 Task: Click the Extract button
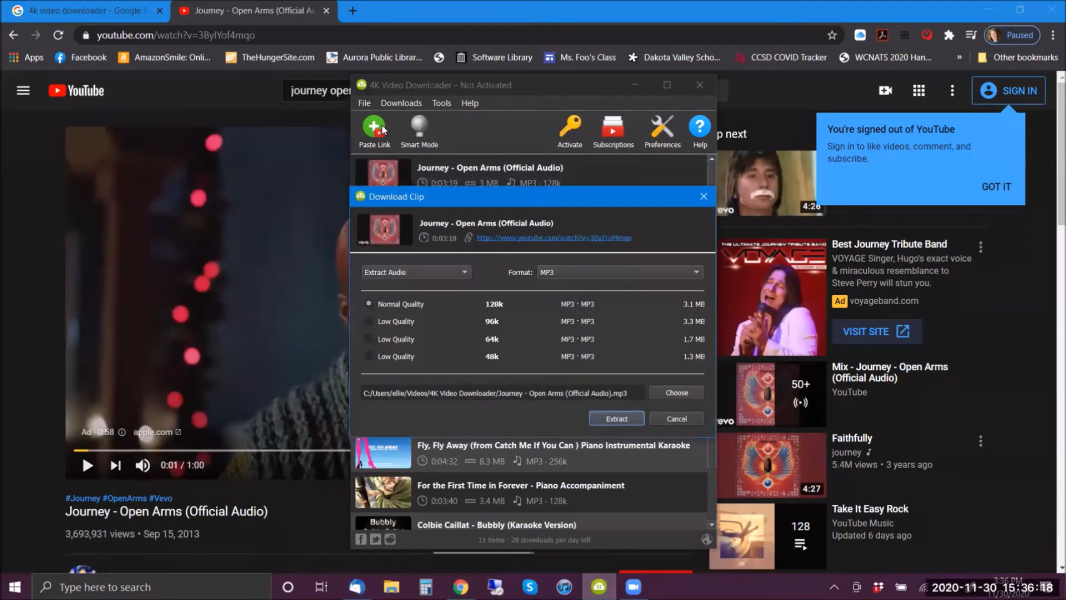coord(617,419)
